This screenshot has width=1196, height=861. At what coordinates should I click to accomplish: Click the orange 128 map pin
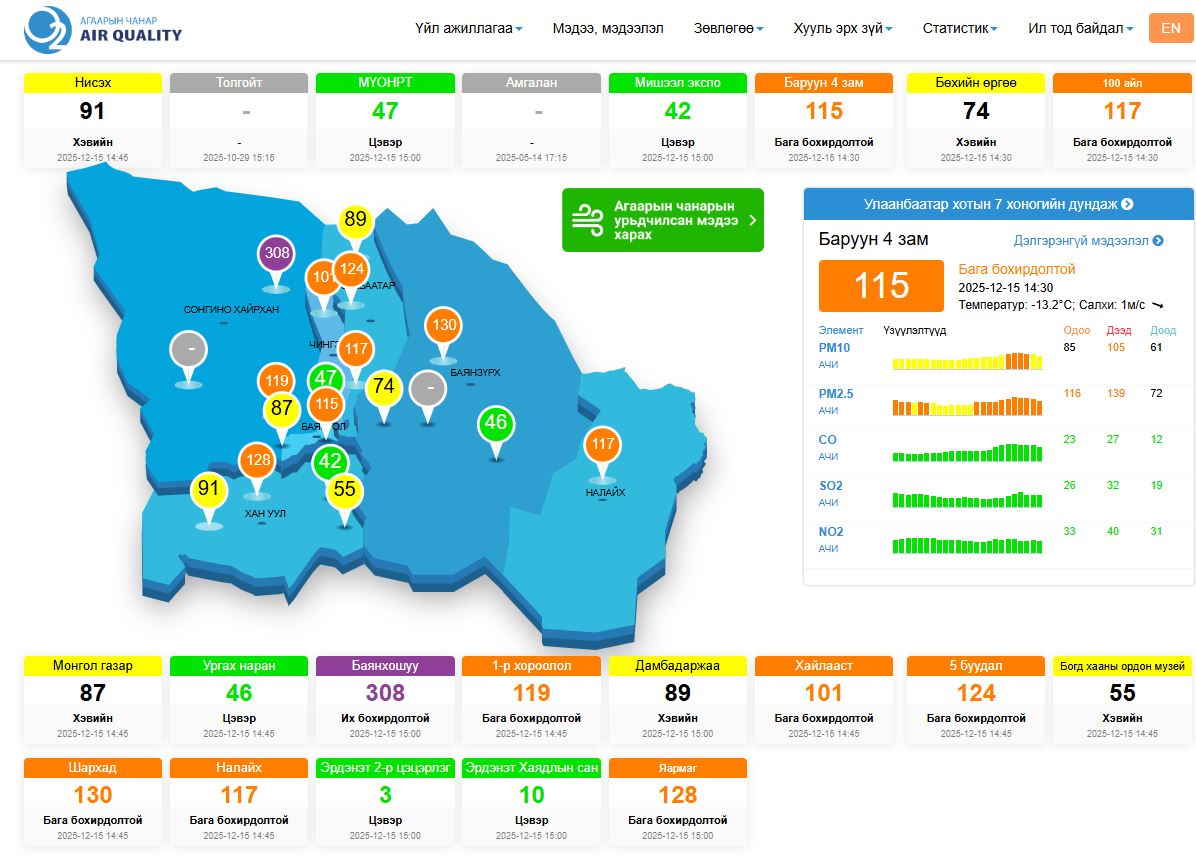(257, 460)
